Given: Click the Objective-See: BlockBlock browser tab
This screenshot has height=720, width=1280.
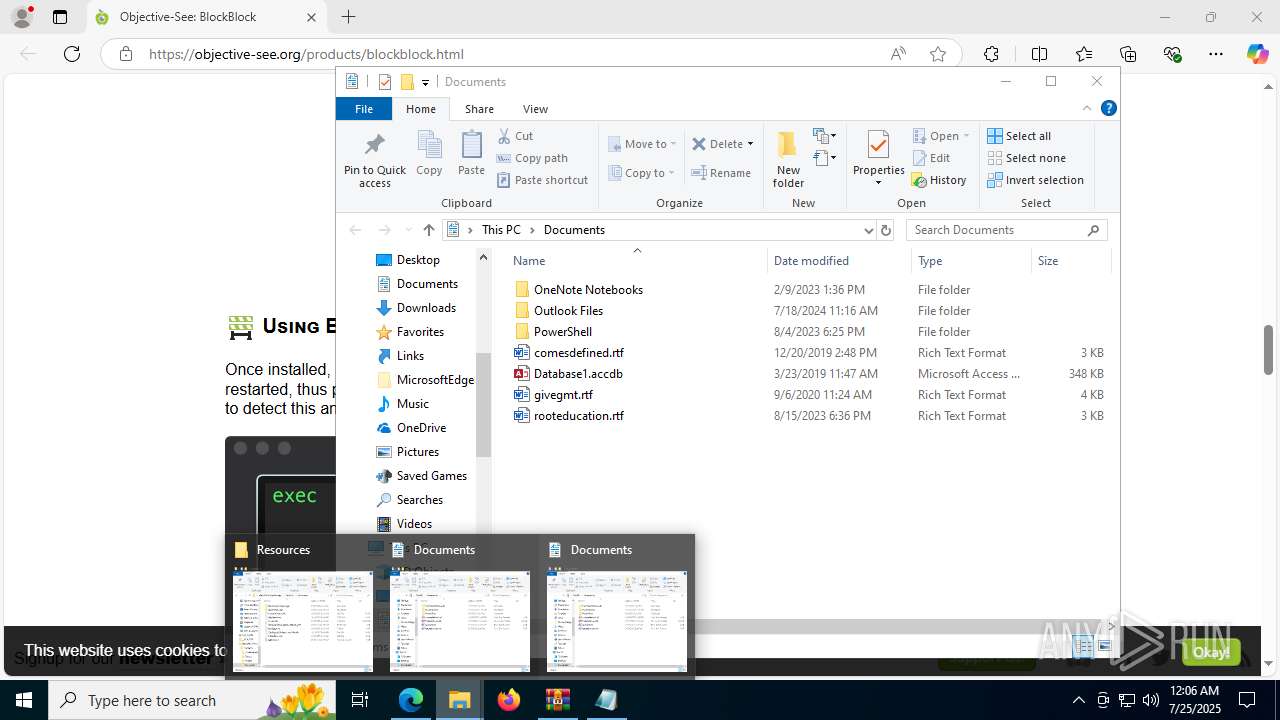Looking at the screenshot, I should [x=206, y=17].
